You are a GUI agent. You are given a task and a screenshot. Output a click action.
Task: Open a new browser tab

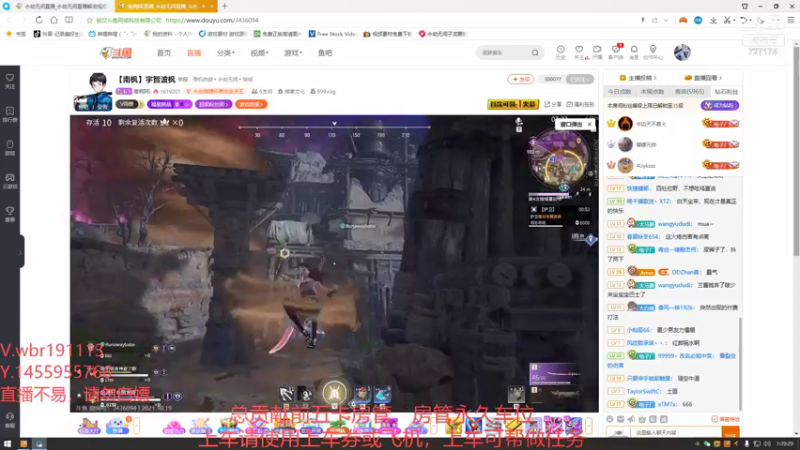pos(224,6)
